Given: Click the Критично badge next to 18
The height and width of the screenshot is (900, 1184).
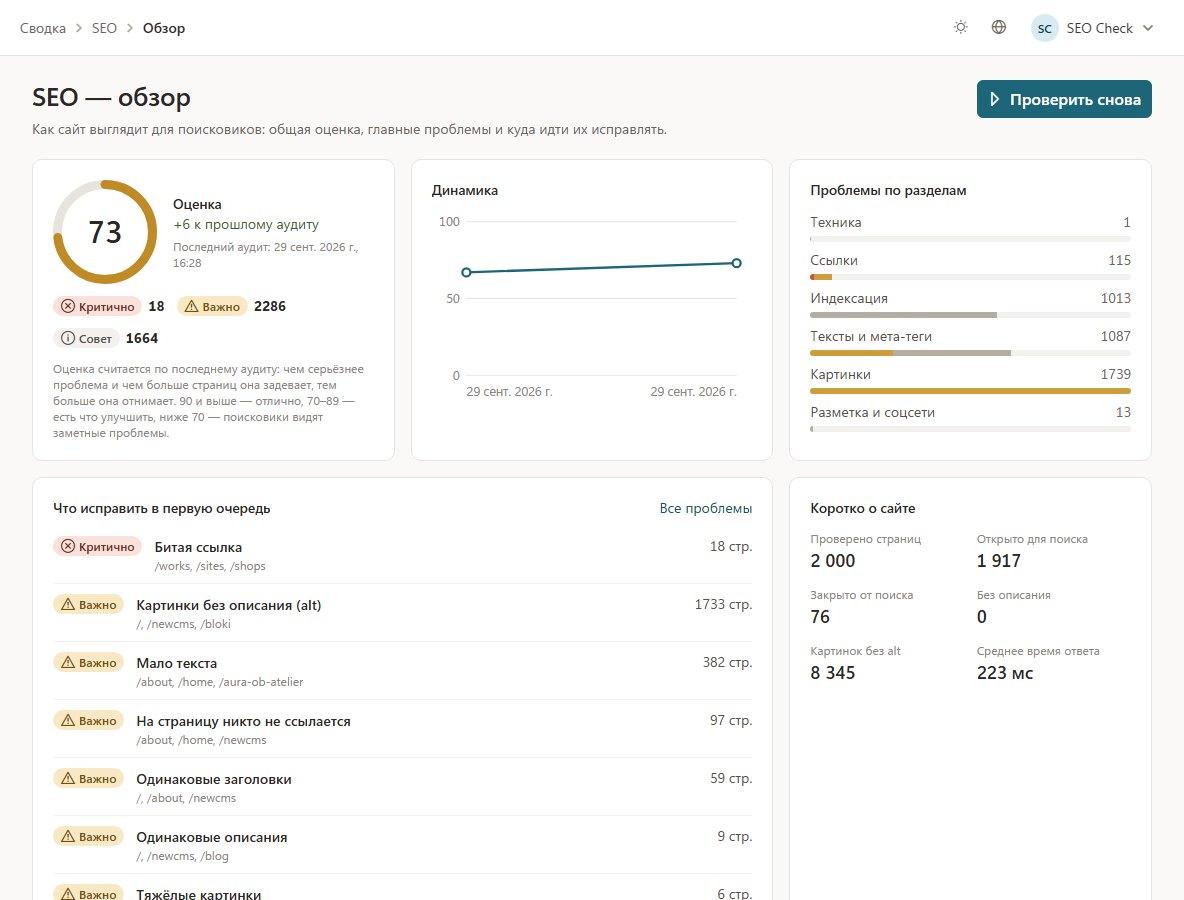Looking at the screenshot, I should tap(98, 306).
